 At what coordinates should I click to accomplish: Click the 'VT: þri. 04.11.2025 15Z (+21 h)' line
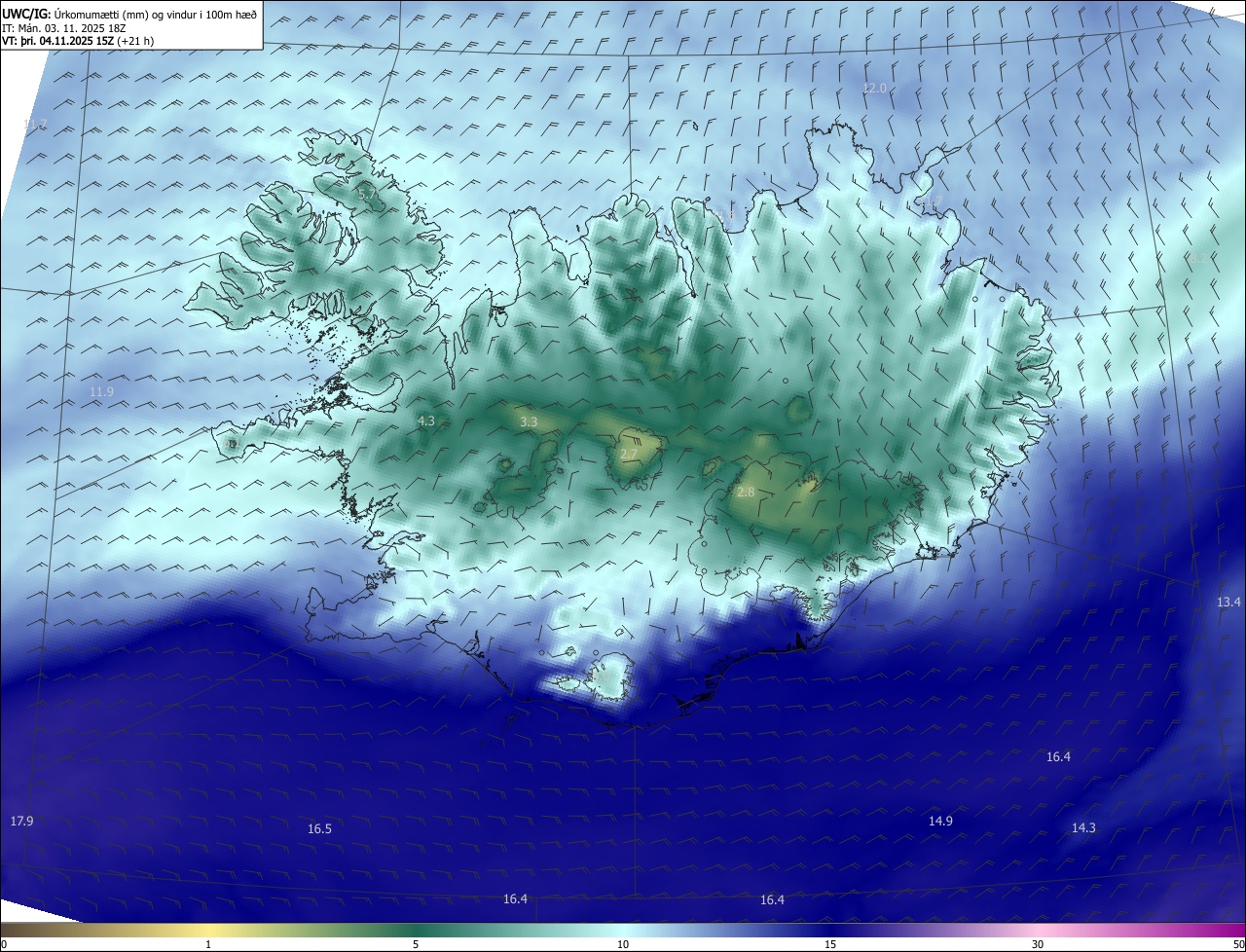click(79, 41)
